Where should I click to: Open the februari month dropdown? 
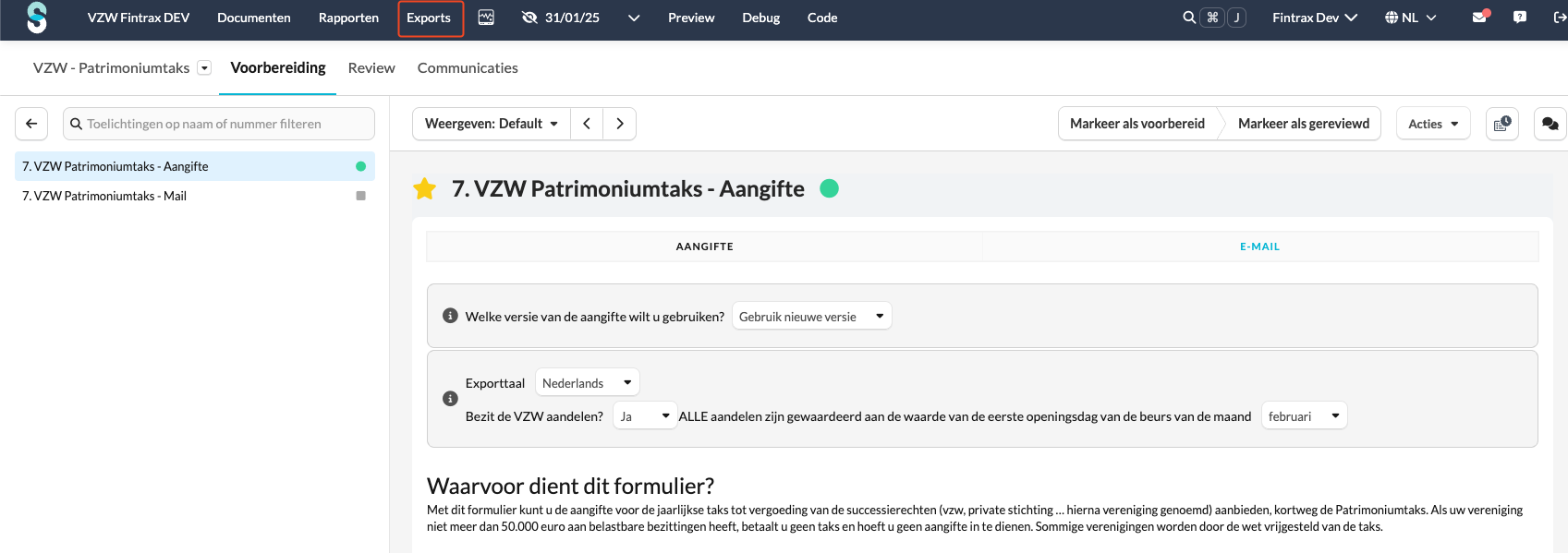1304,416
